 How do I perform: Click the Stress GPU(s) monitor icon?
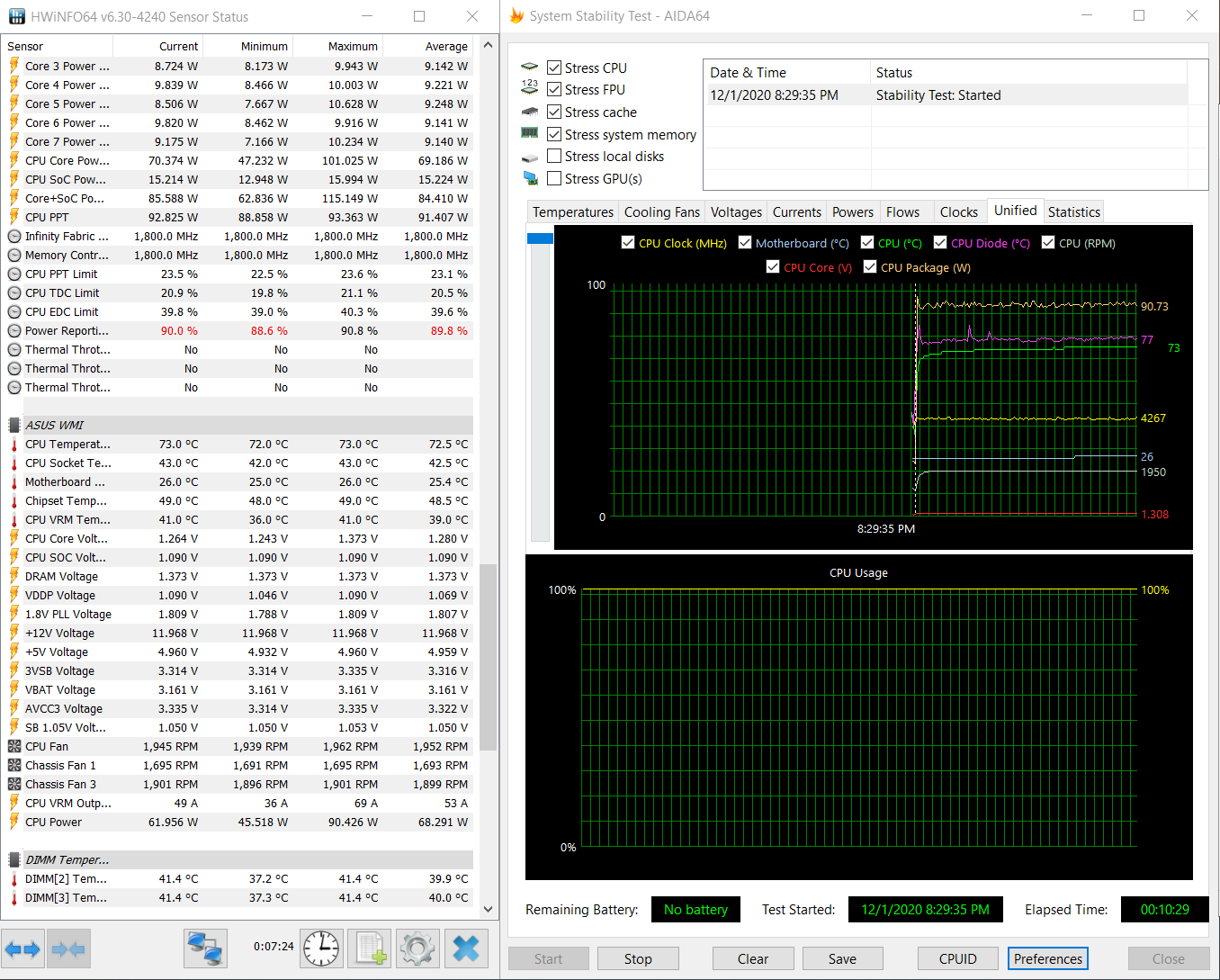[529, 178]
